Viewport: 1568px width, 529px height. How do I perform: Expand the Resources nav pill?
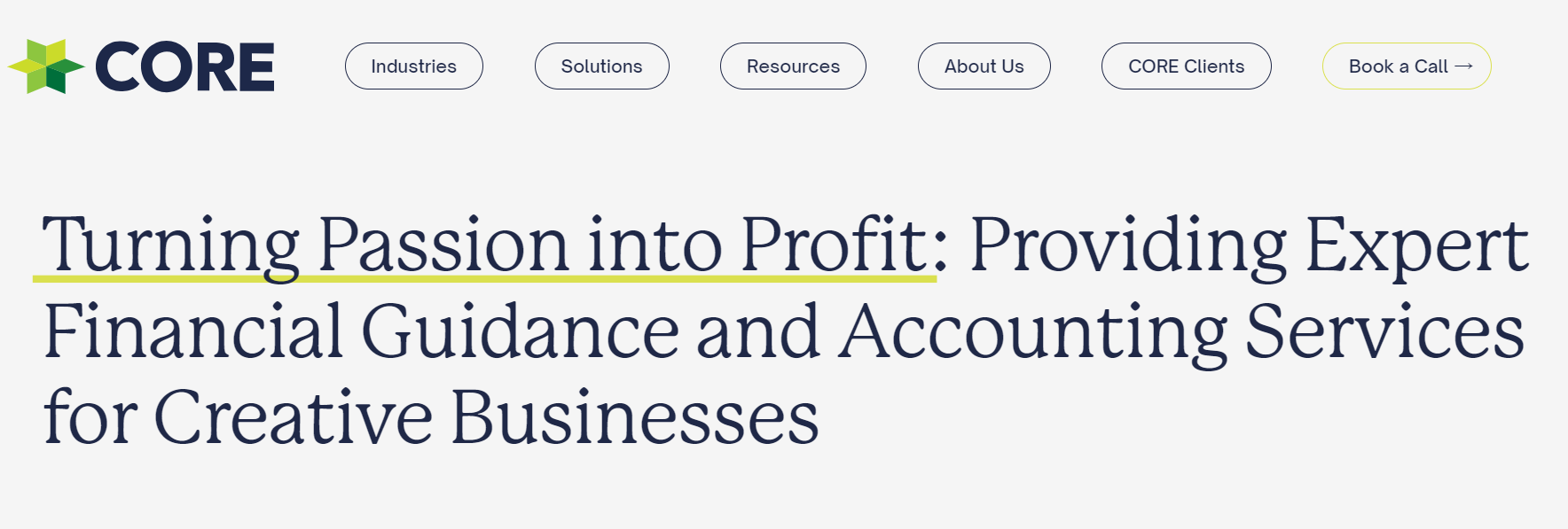coord(793,66)
